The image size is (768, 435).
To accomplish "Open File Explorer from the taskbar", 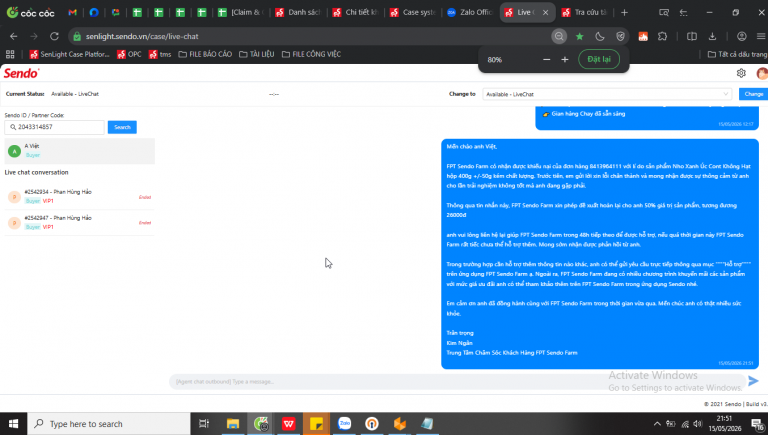I will [233, 424].
